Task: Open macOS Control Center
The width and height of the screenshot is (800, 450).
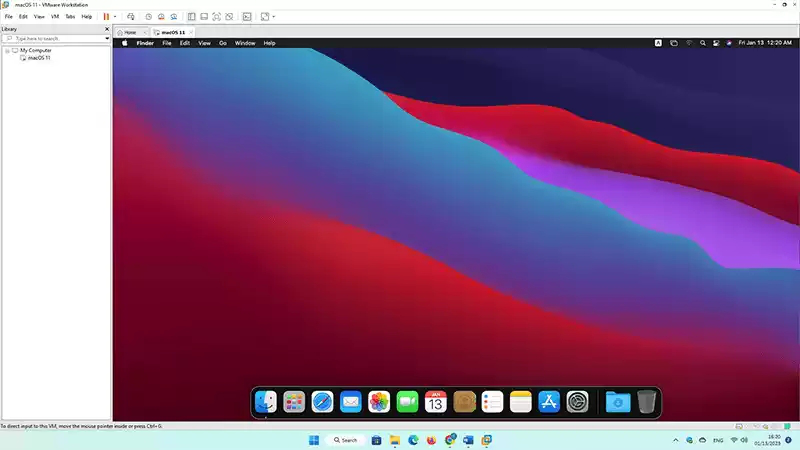Action: 716,43
